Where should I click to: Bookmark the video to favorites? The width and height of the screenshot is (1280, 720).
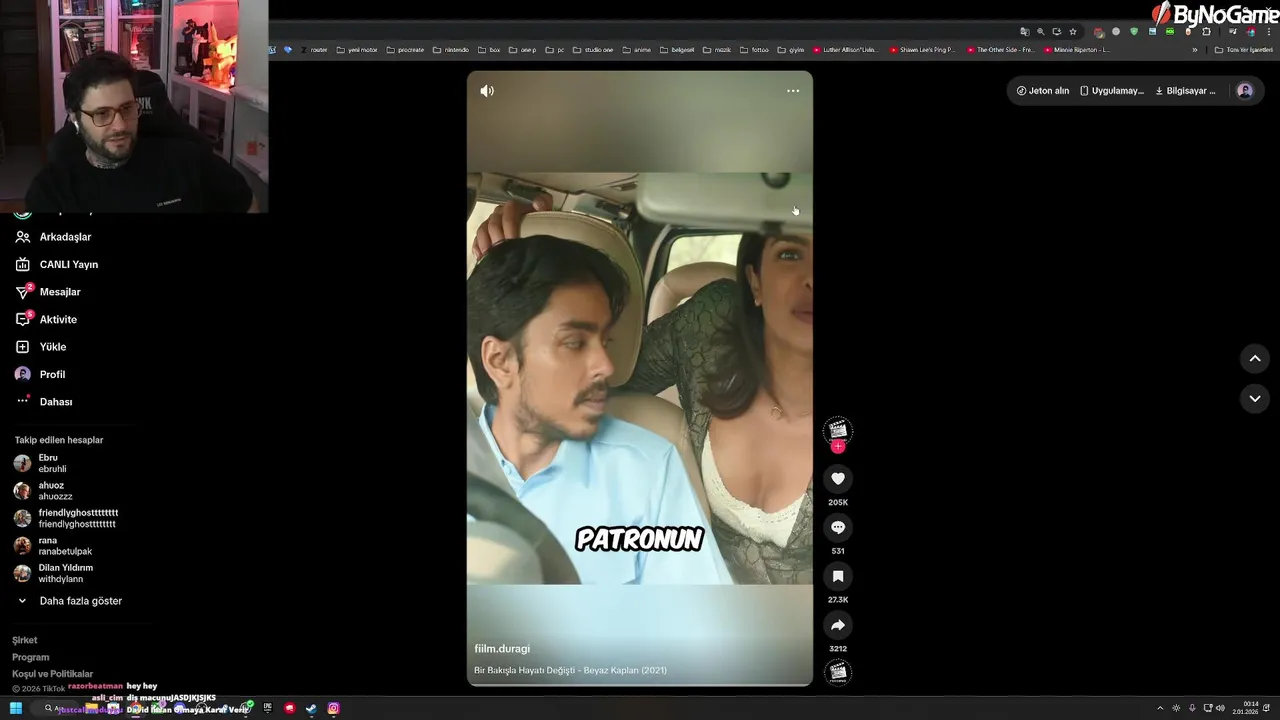point(838,577)
